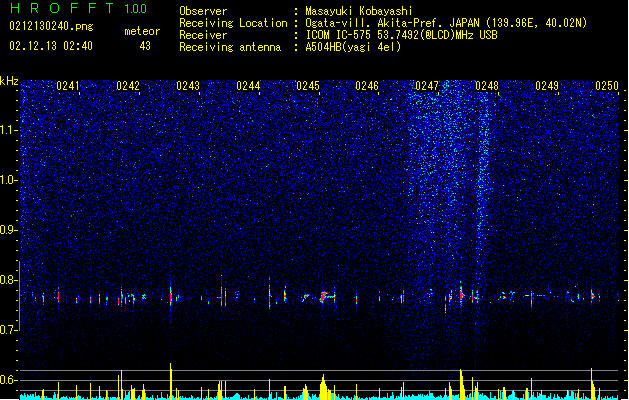Click the 0250 time marker
This screenshot has height=400, width=629.
607,86
